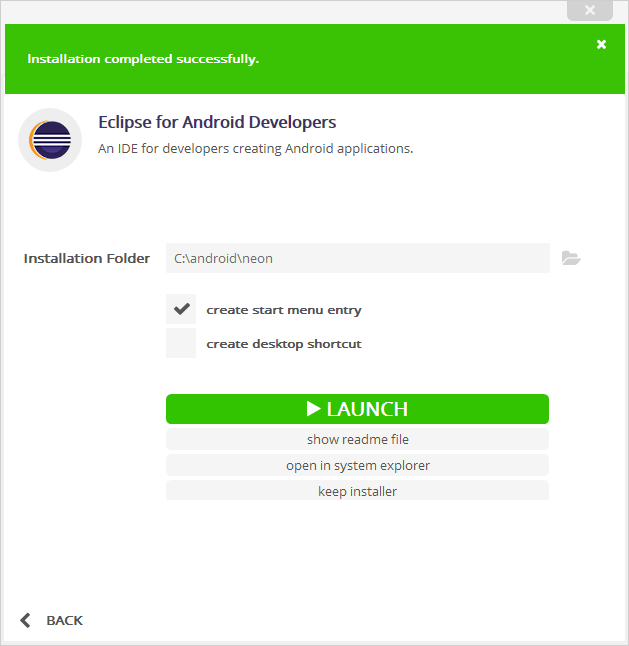The height and width of the screenshot is (646, 629).
Task: Select the keep installer button
Action: click(x=357, y=491)
